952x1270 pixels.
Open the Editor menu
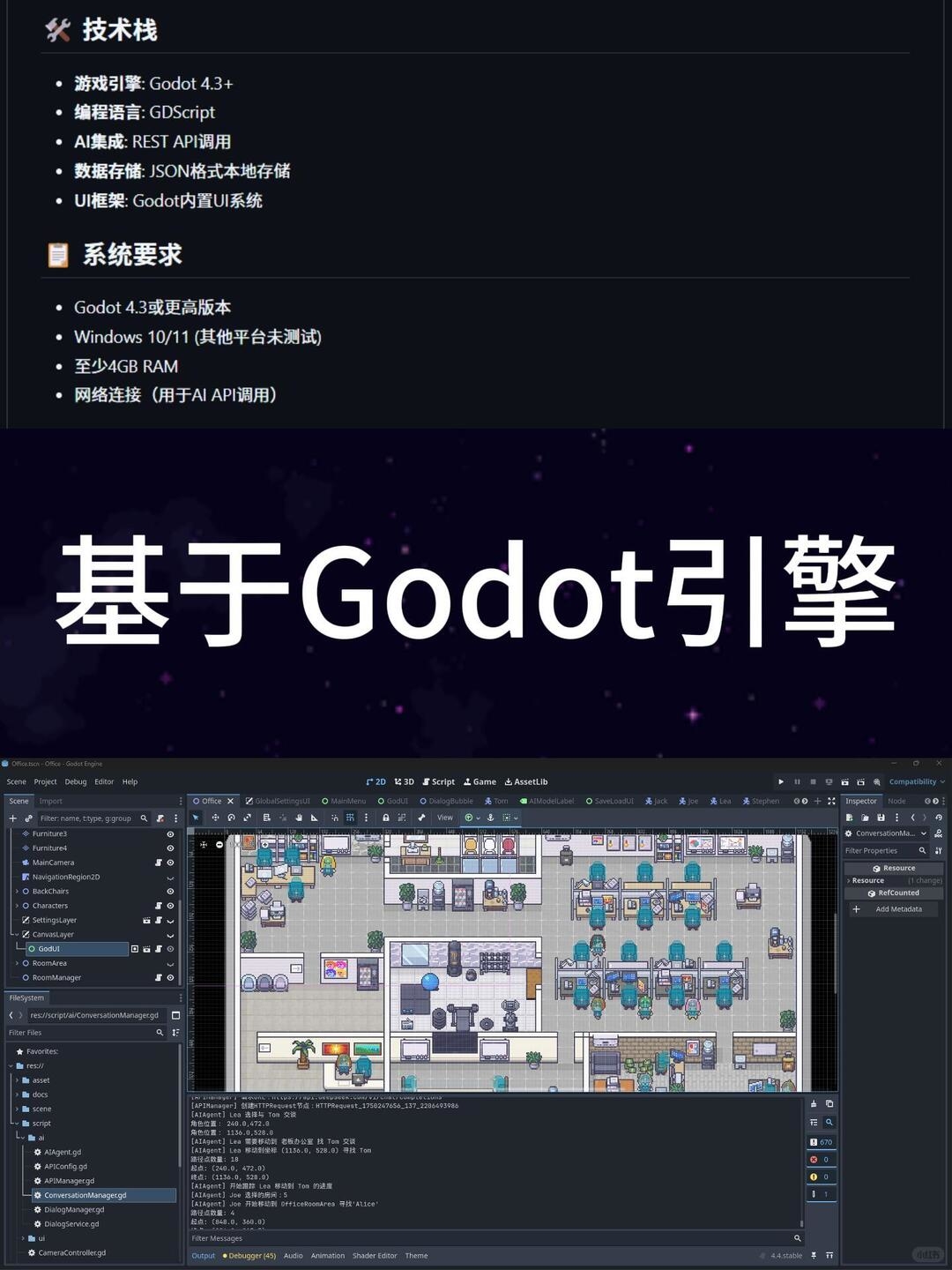tap(104, 781)
